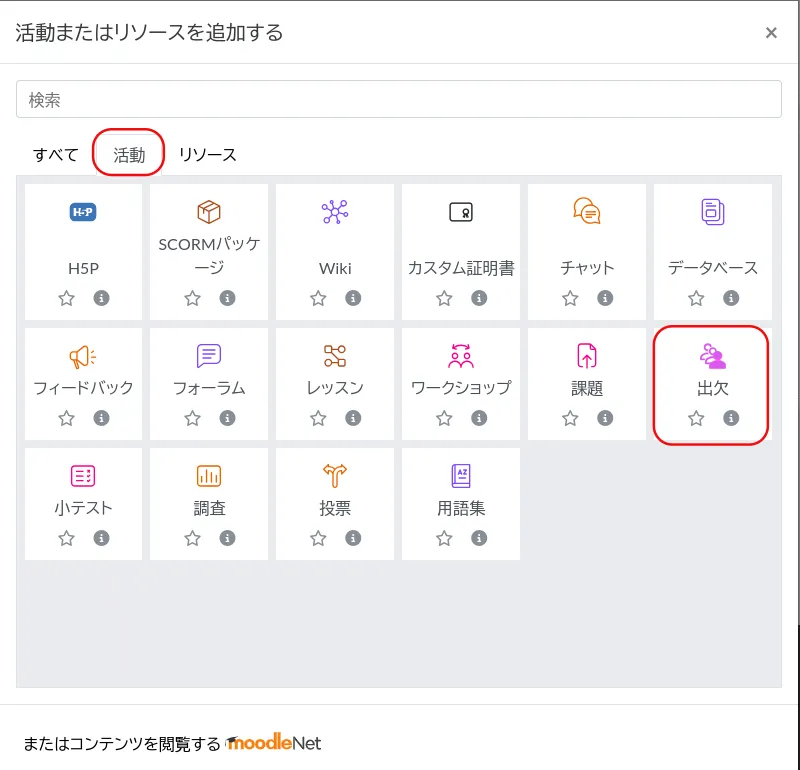Show info for カスタム証明書
This screenshot has height=770, width=800.
coord(479,298)
